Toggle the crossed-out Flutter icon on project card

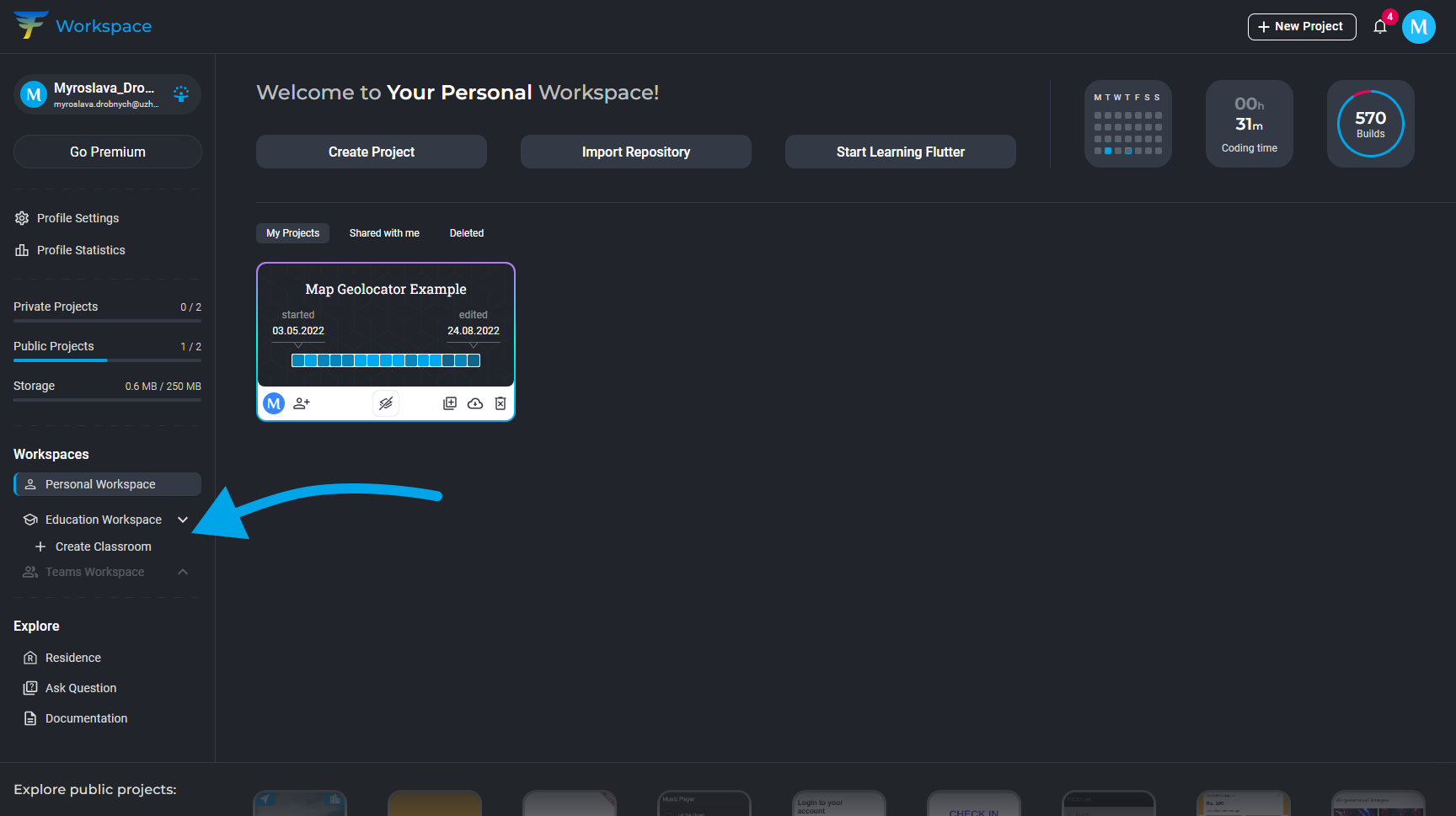click(386, 403)
